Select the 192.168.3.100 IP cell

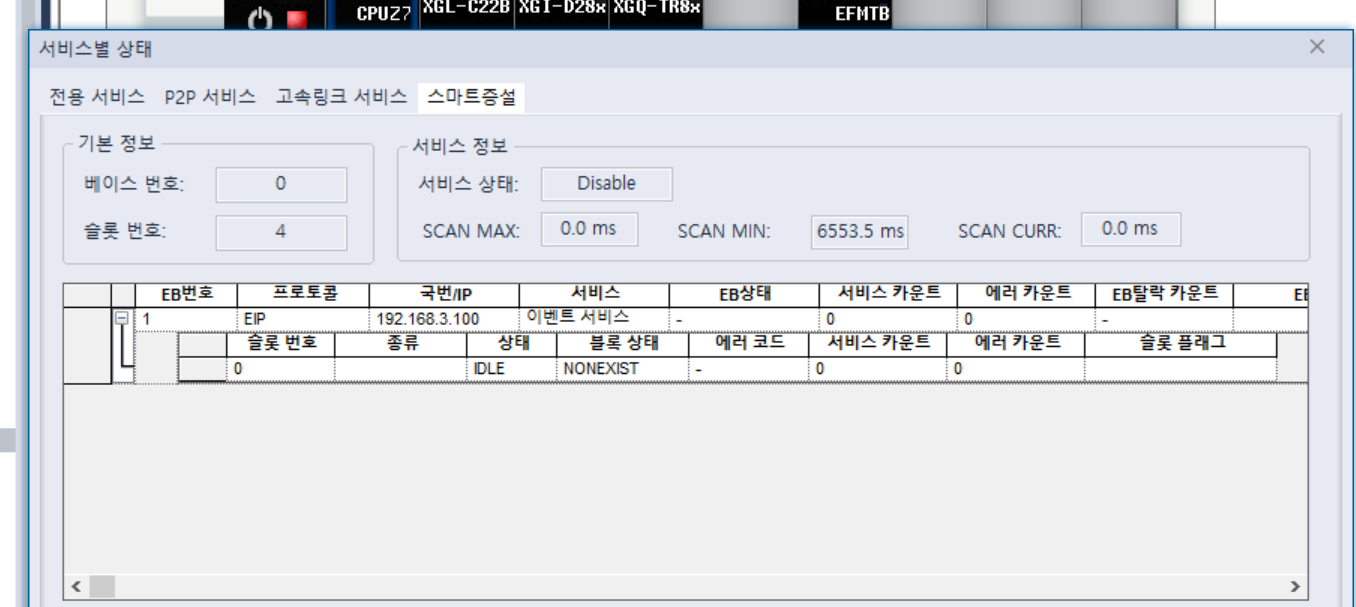(427, 319)
